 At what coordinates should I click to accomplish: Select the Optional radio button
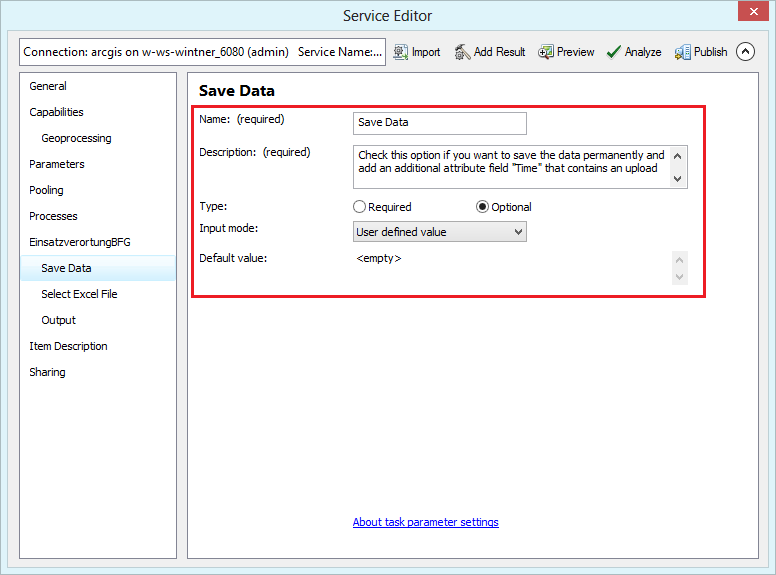coord(483,207)
